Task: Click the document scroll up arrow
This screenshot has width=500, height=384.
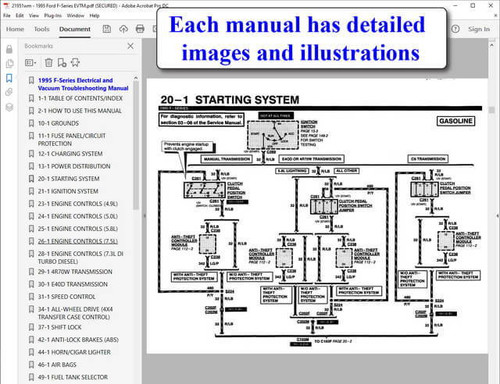Action: click(x=491, y=44)
